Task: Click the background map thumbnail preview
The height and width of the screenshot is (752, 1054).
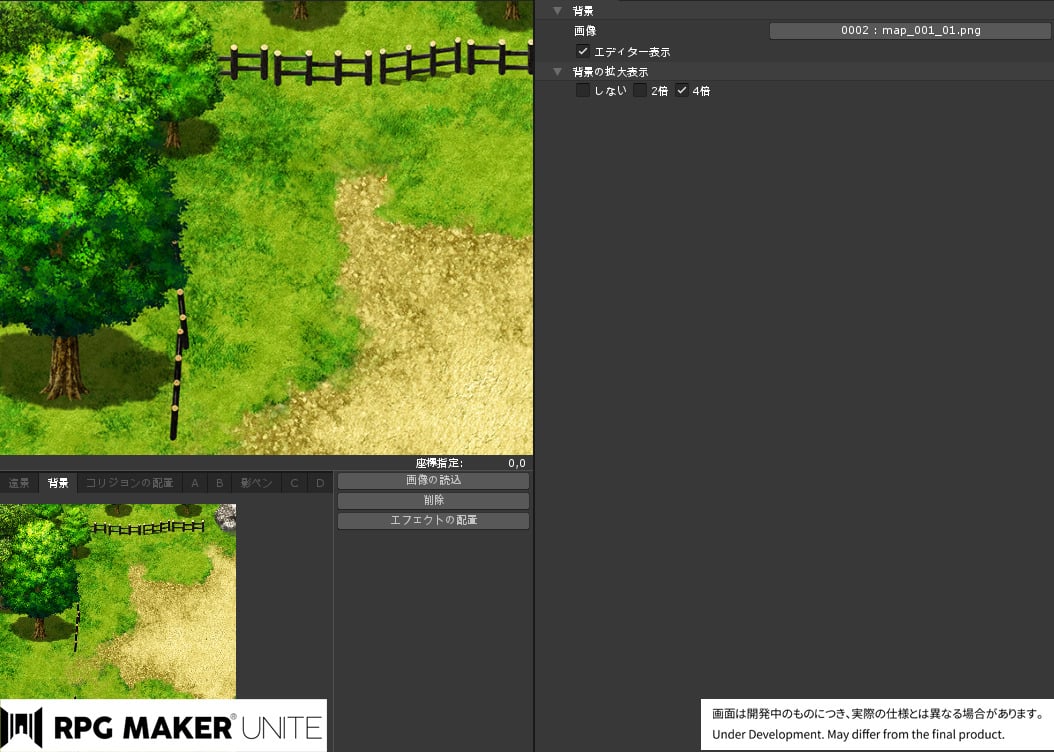Action: [x=118, y=600]
